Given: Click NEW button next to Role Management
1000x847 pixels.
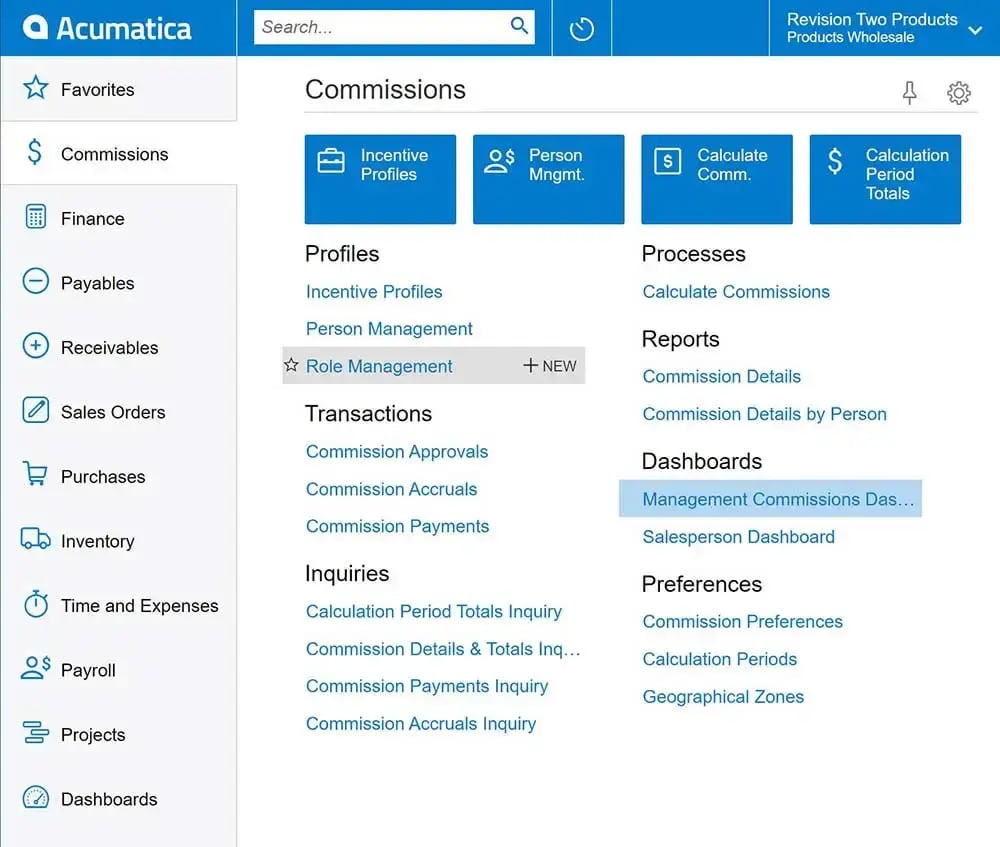Looking at the screenshot, I should (x=550, y=365).
